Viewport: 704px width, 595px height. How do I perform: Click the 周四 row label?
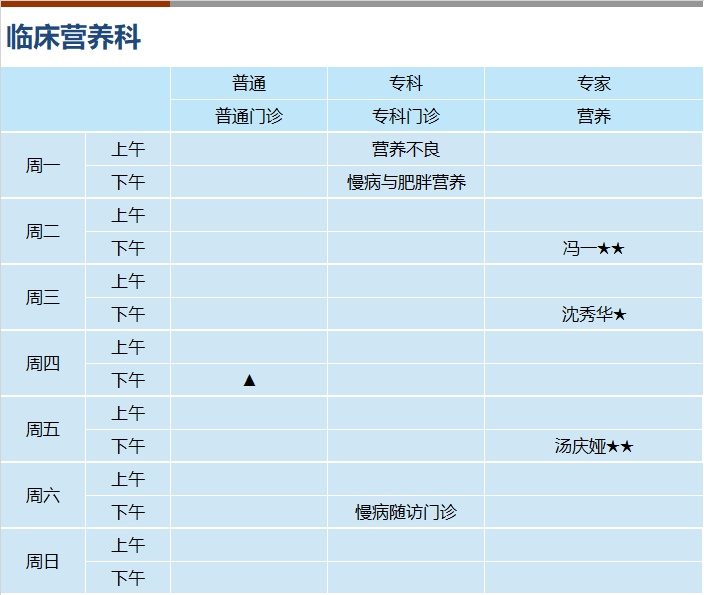43,364
